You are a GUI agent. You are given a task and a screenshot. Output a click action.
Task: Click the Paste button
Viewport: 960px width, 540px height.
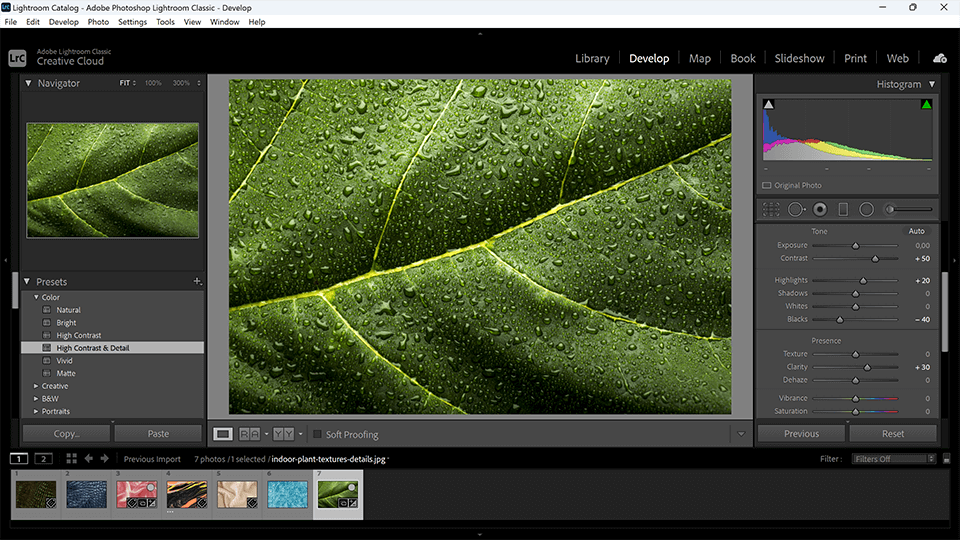158,433
